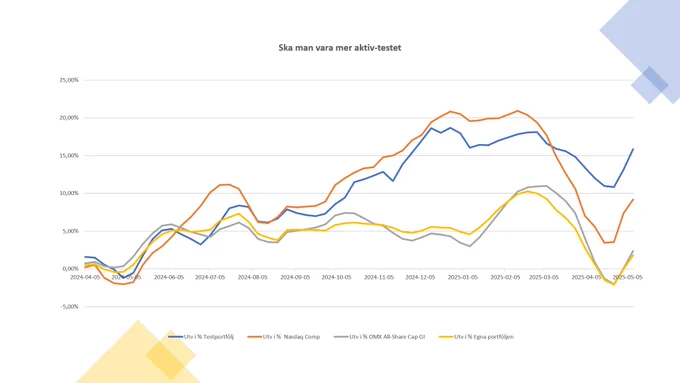Click the chart title 'Ska man vara mer aktiv-testet'

click(340, 48)
